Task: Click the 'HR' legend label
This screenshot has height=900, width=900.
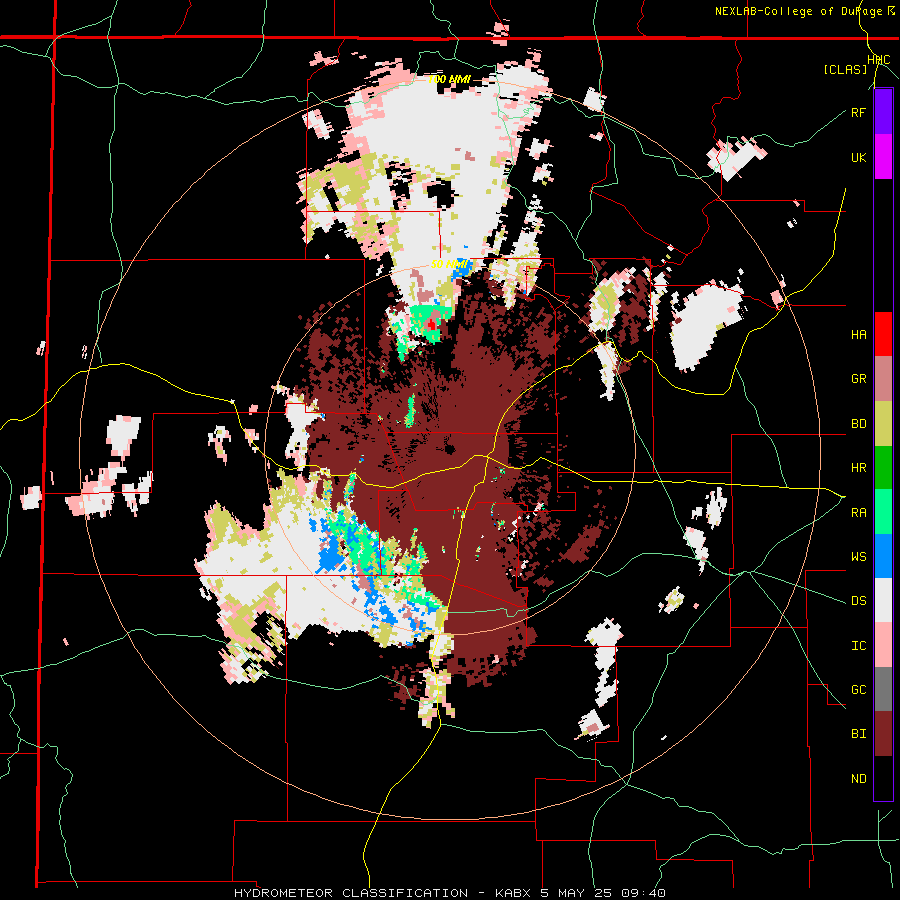Action: (858, 468)
